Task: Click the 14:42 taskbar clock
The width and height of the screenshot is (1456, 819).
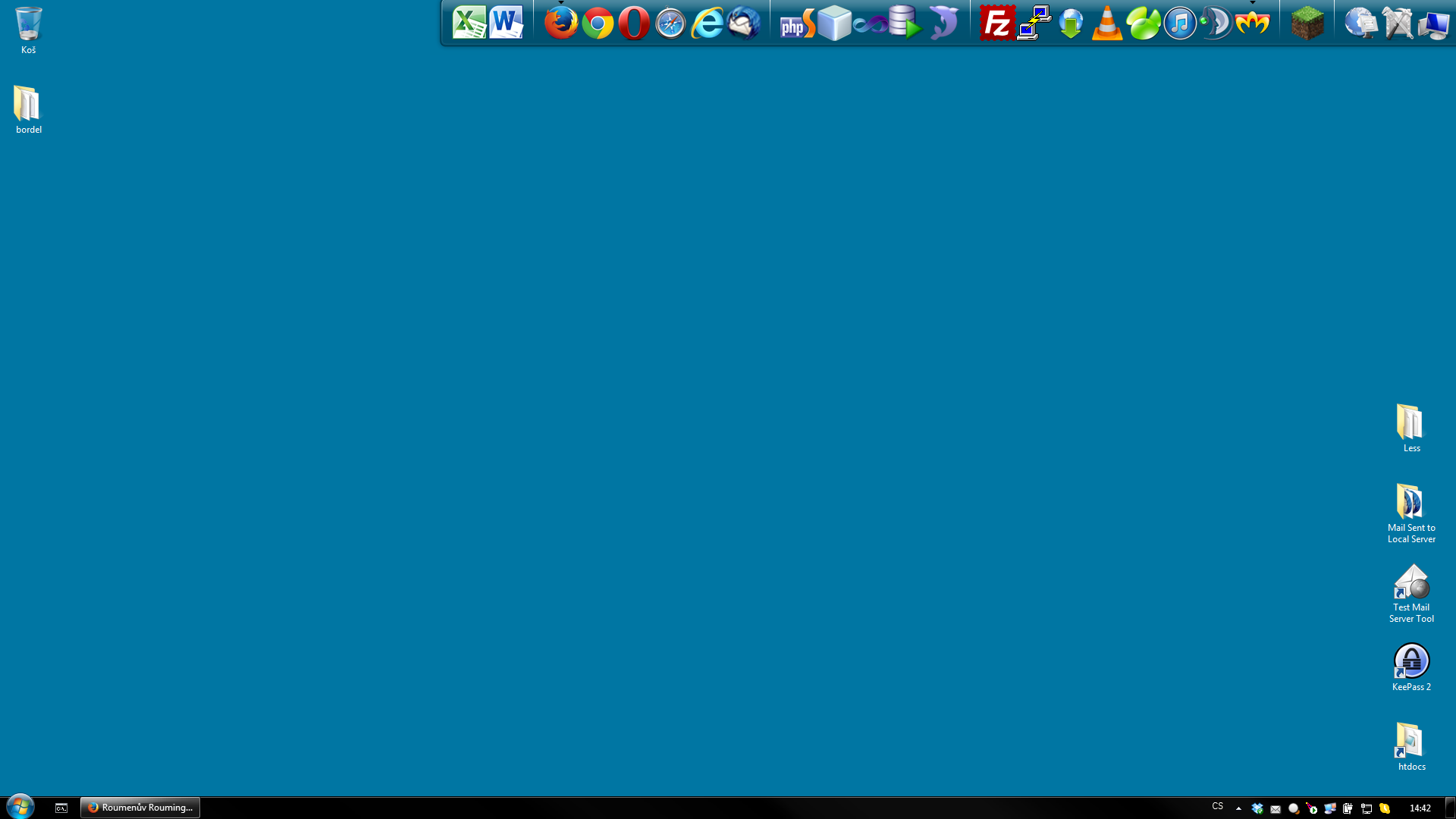Action: 1420,808
